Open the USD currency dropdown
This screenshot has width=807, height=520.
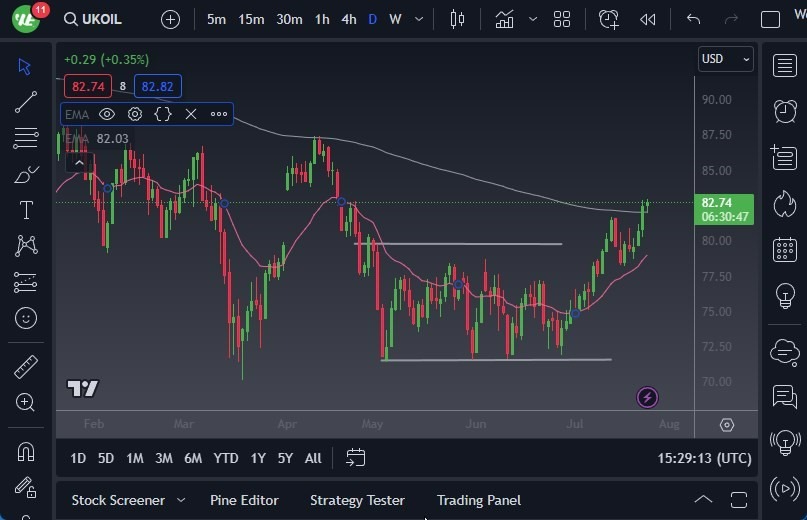pyautogui.click(x=725, y=59)
